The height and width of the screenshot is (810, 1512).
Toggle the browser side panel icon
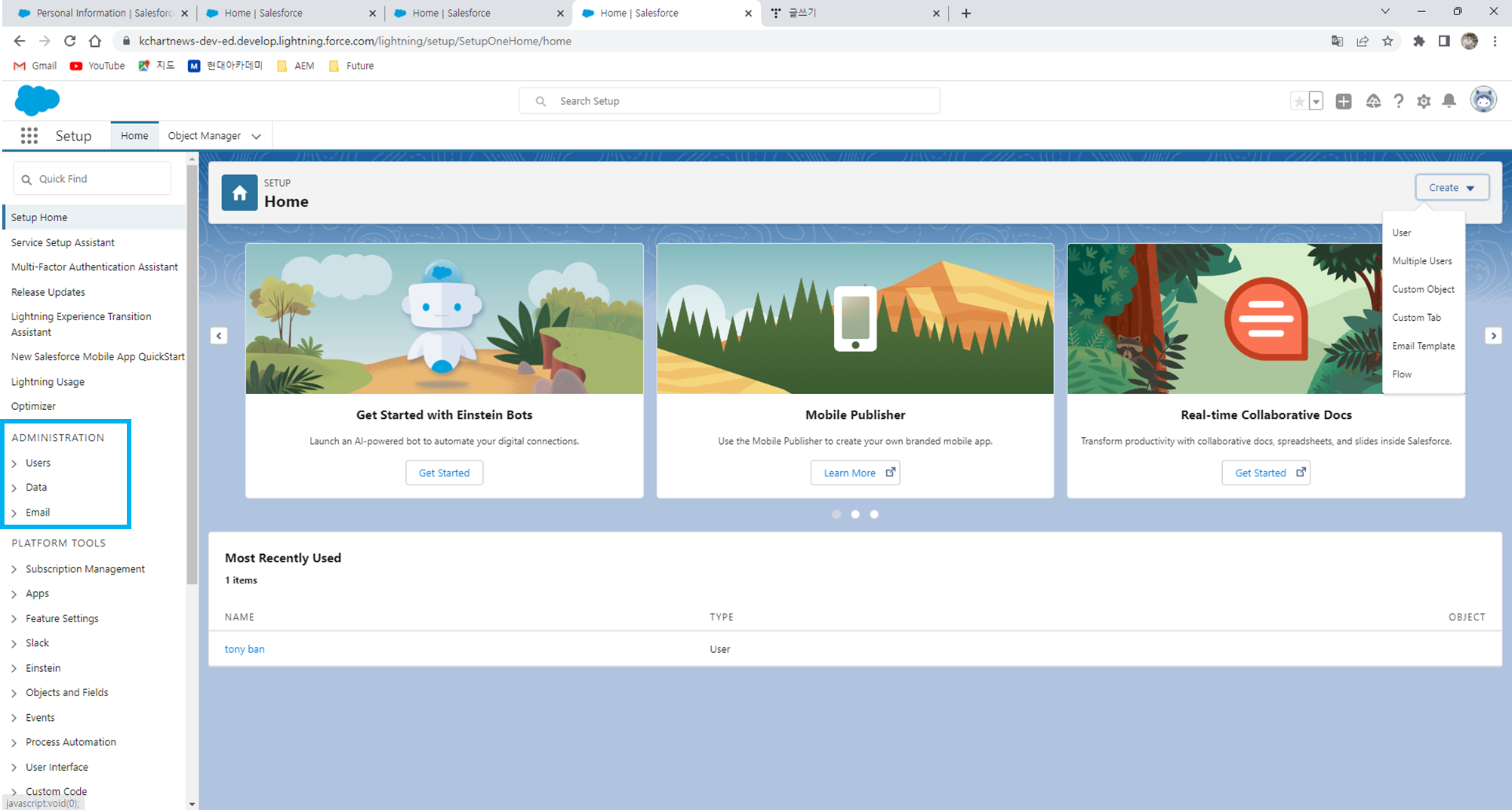1444,41
